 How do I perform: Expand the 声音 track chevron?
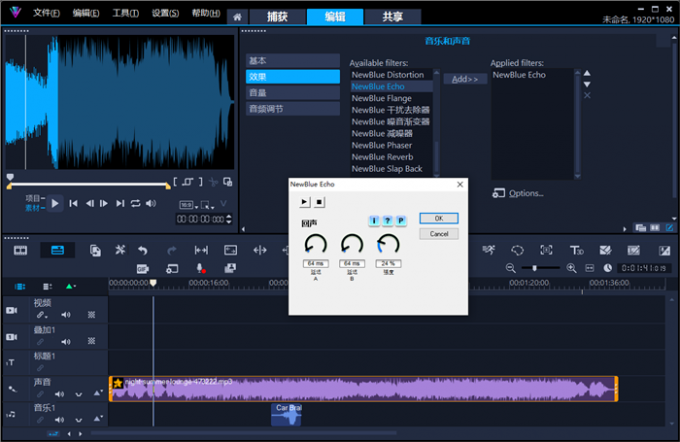pos(78,394)
